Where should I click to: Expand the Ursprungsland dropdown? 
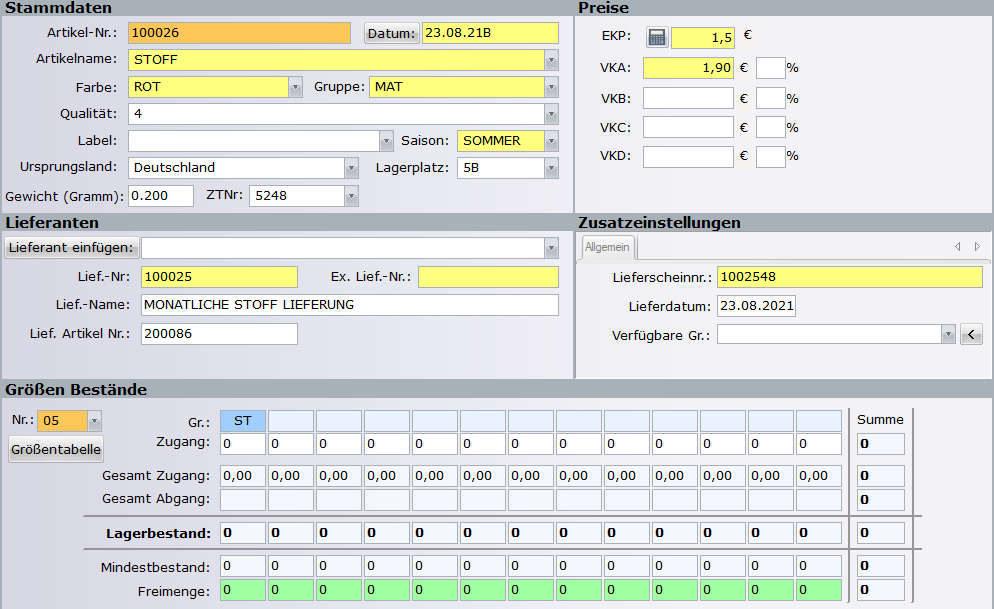(x=351, y=168)
